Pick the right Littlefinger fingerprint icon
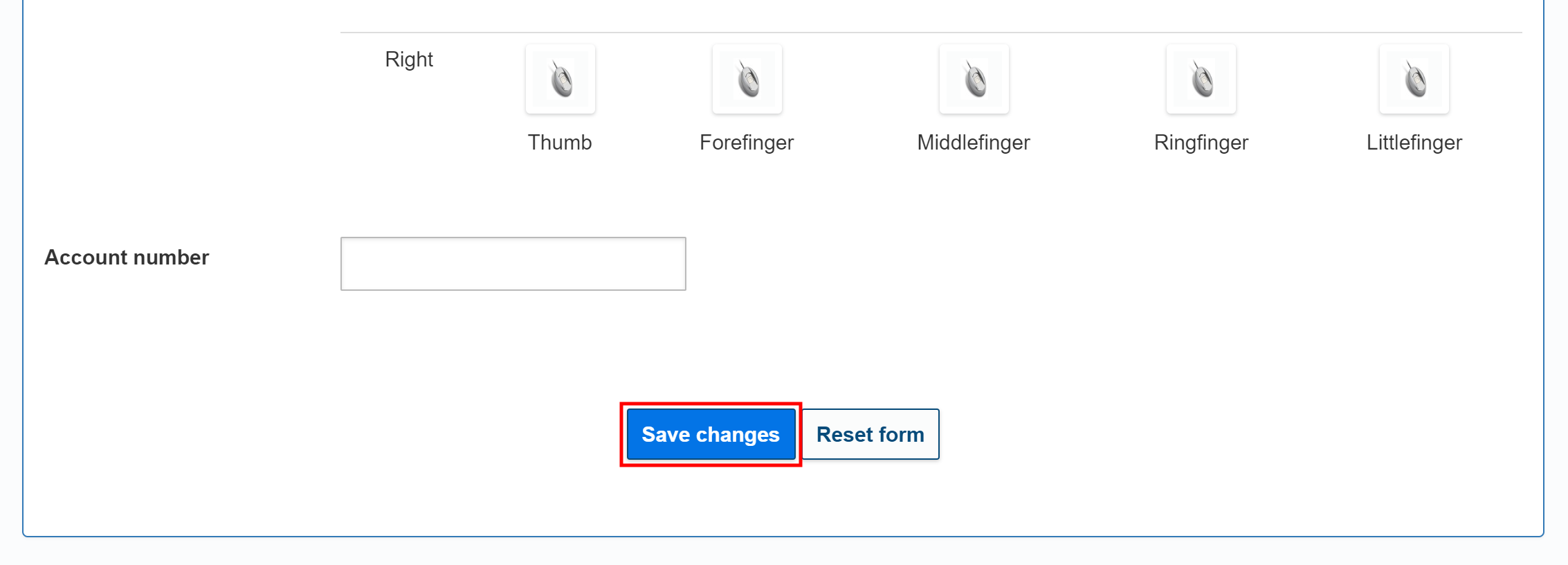Viewport: 1568px width, 565px height. tap(1414, 79)
